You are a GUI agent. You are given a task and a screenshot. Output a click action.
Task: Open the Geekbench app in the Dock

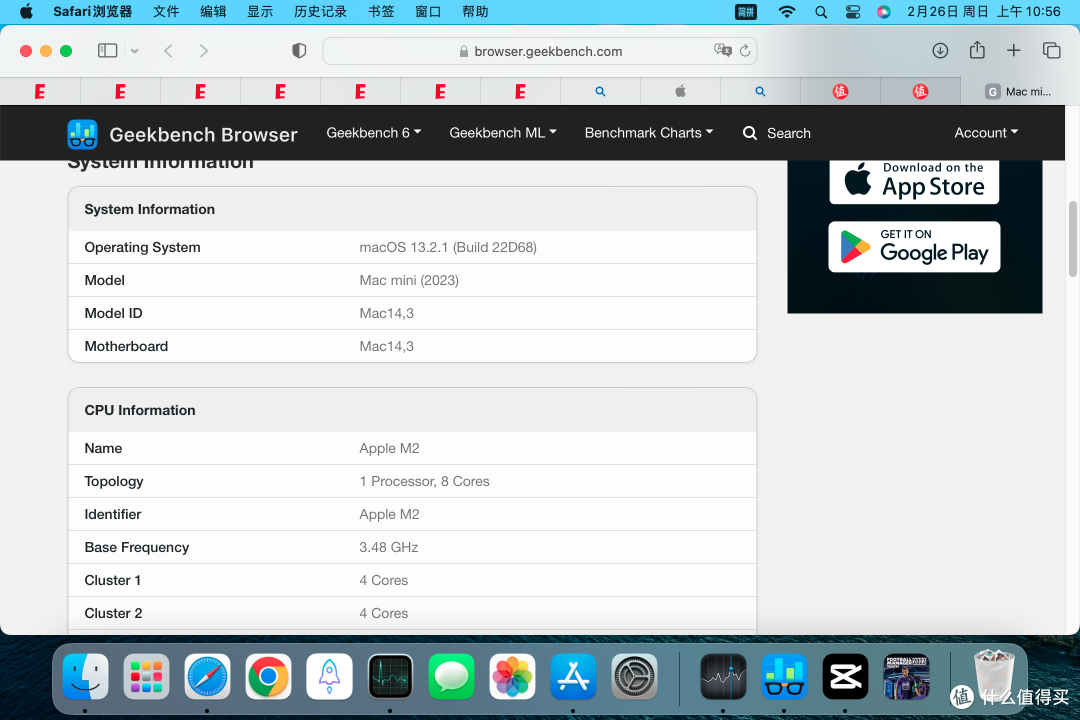click(x=784, y=677)
